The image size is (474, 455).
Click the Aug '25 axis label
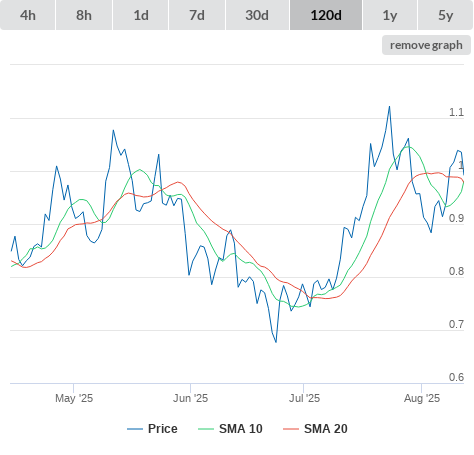click(x=422, y=398)
